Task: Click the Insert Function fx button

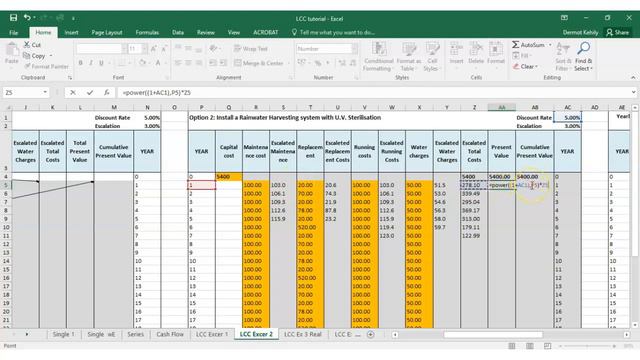Action: pyautogui.click(x=107, y=93)
